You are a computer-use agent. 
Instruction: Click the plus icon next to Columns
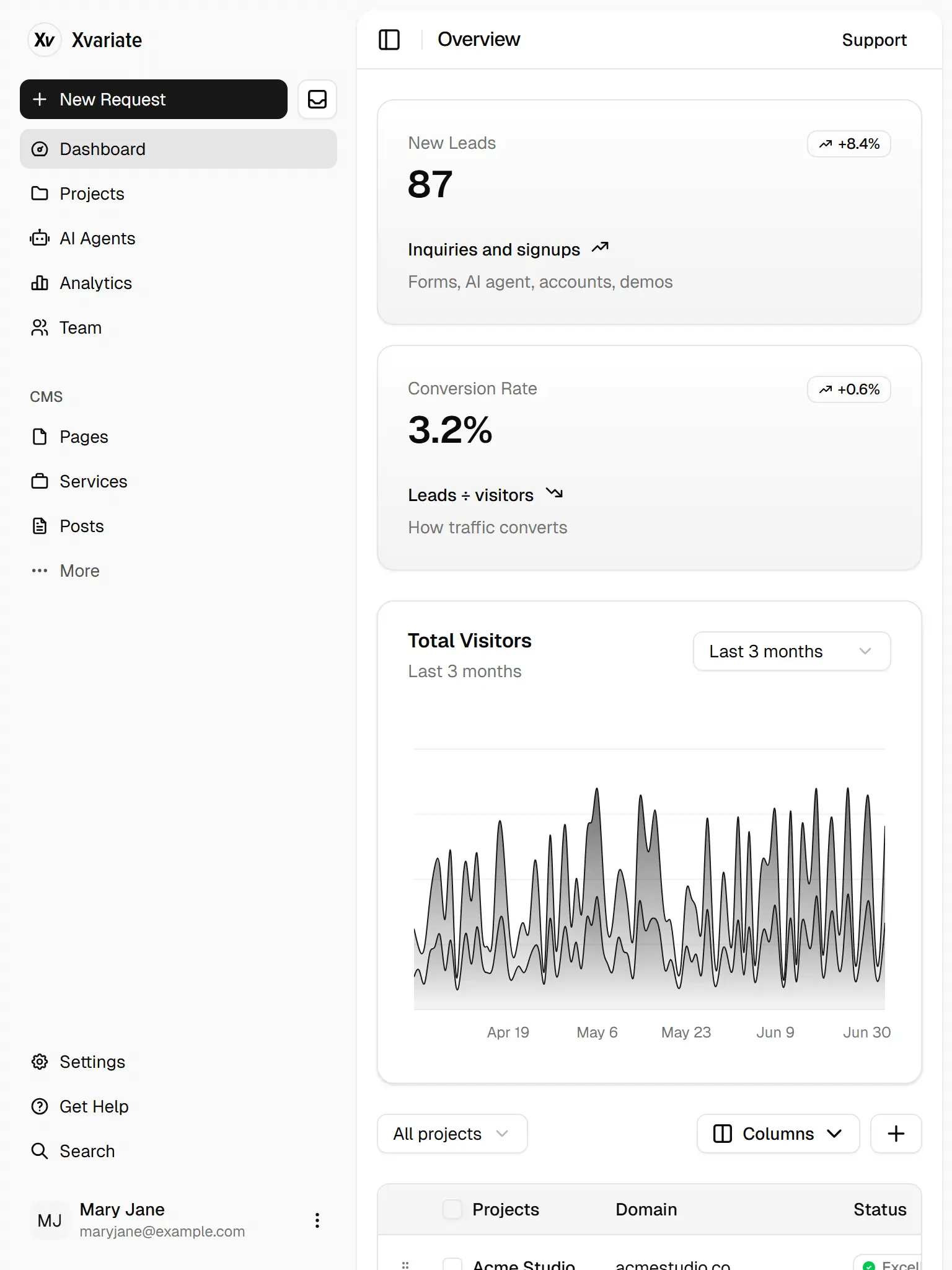896,1134
